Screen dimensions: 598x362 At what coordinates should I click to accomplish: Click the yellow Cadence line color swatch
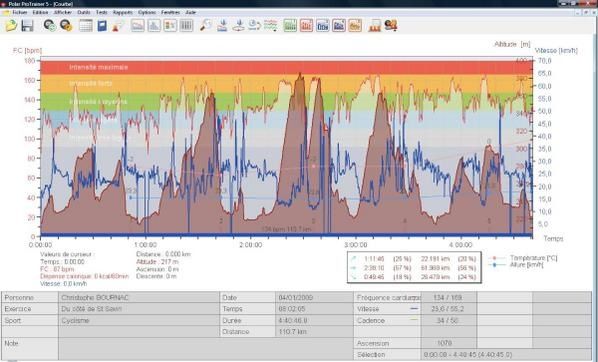[x=414, y=320]
